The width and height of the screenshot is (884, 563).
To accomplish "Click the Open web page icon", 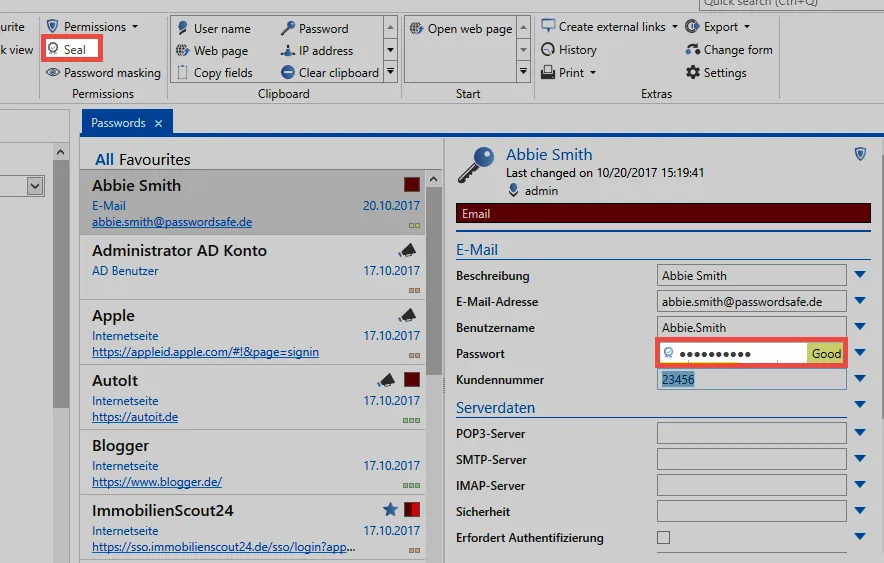I will click(x=416, y=28).
